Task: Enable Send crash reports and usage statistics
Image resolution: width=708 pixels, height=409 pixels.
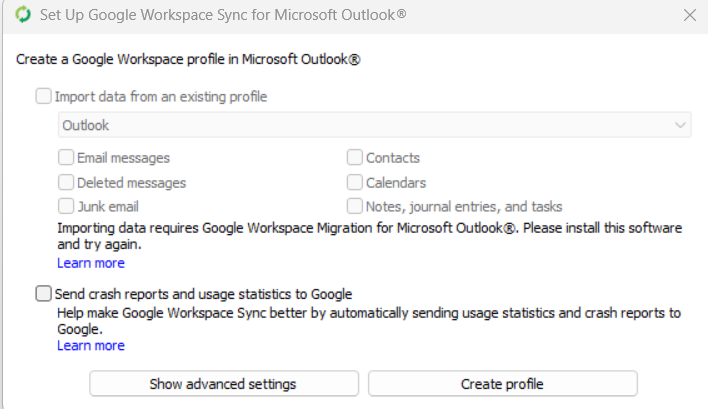Action: tap(43, 293)
